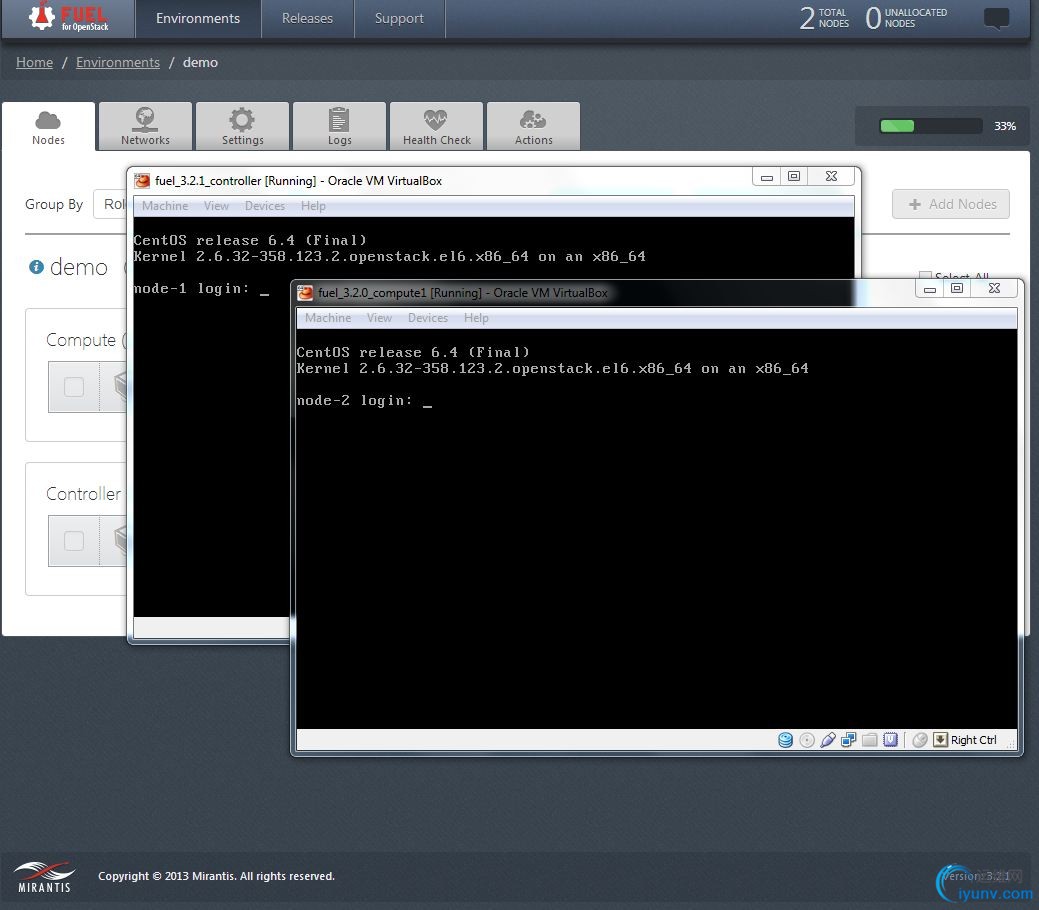Click the 33% deployment progress bar
The image size is (1039, 910).
pyautogui.click(x=930, y=126)
